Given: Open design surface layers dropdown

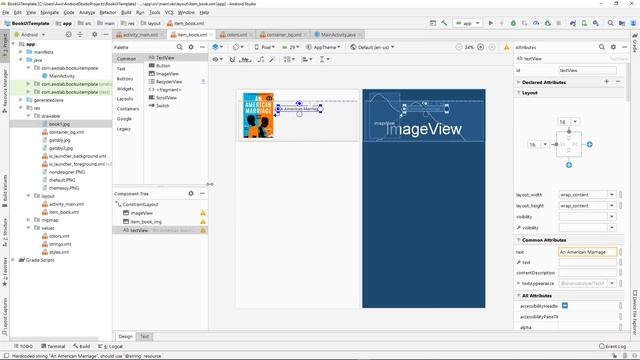Looking at the screenshot, I should tap(218, 47).
